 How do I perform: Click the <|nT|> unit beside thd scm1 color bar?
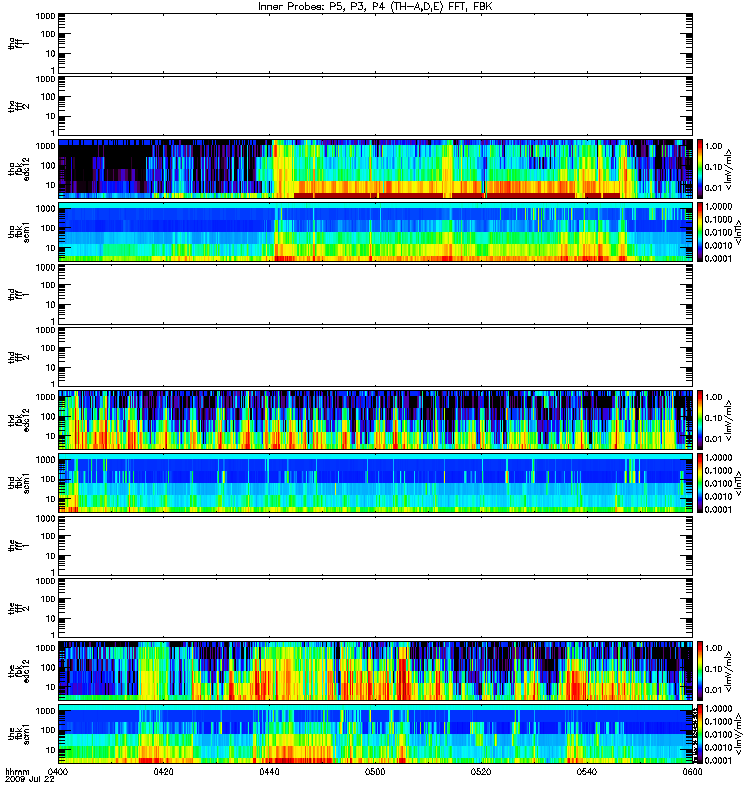pyautogui.click(x=738, y=483)
